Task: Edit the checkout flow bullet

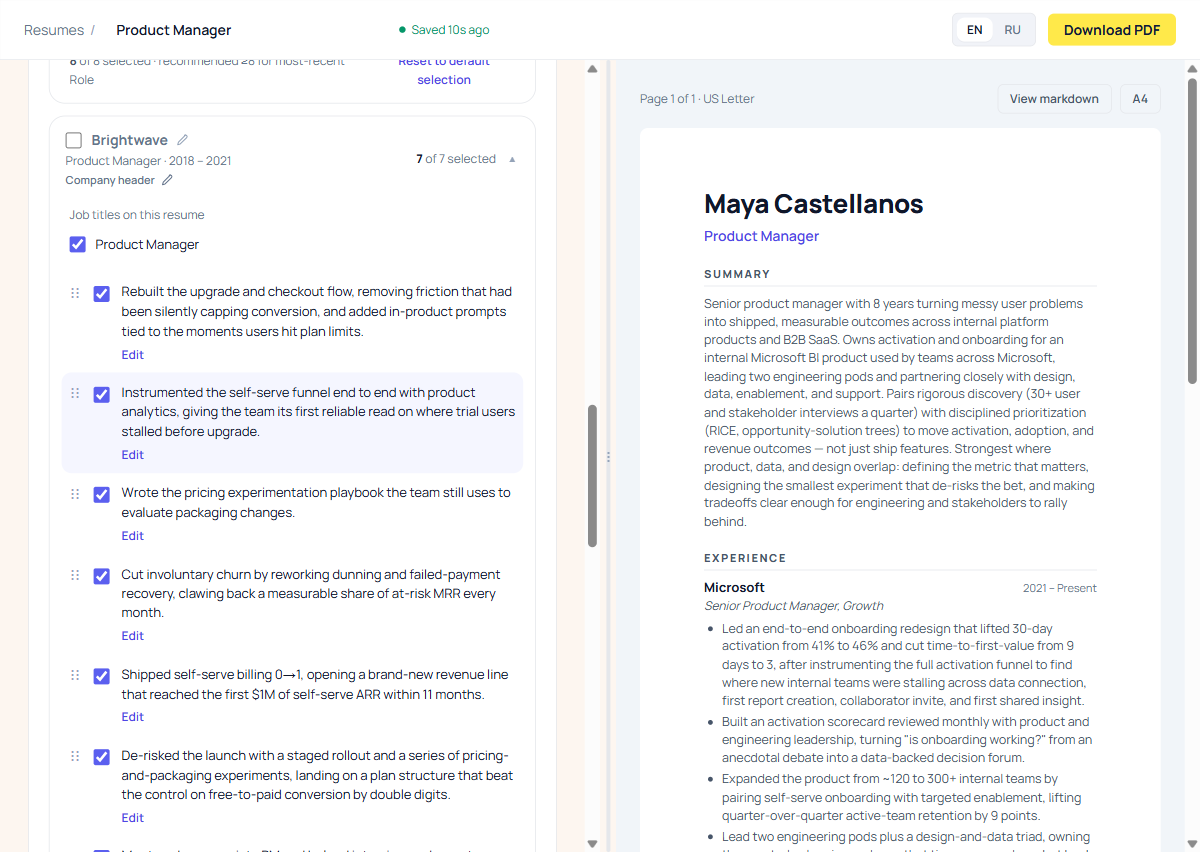Action: pyautogui.click(x=133, y=355)
